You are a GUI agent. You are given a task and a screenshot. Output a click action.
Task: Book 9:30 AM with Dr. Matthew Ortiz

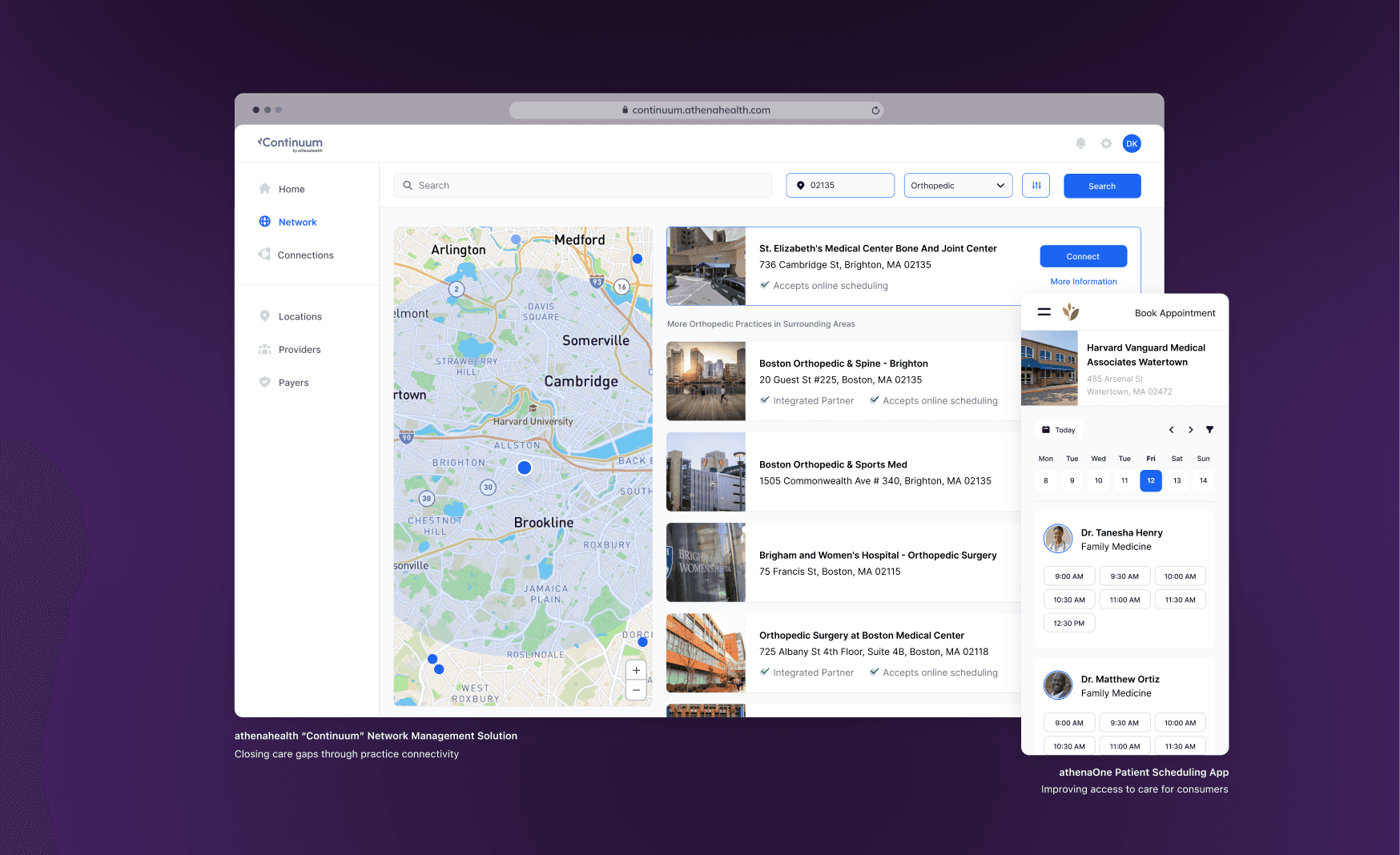(x=1124, y=723)
